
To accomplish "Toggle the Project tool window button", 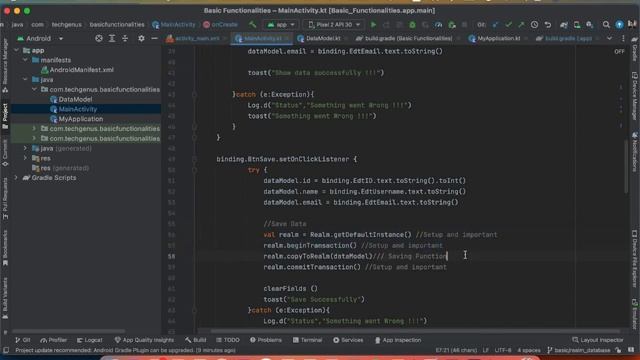I will coord(5,116).
